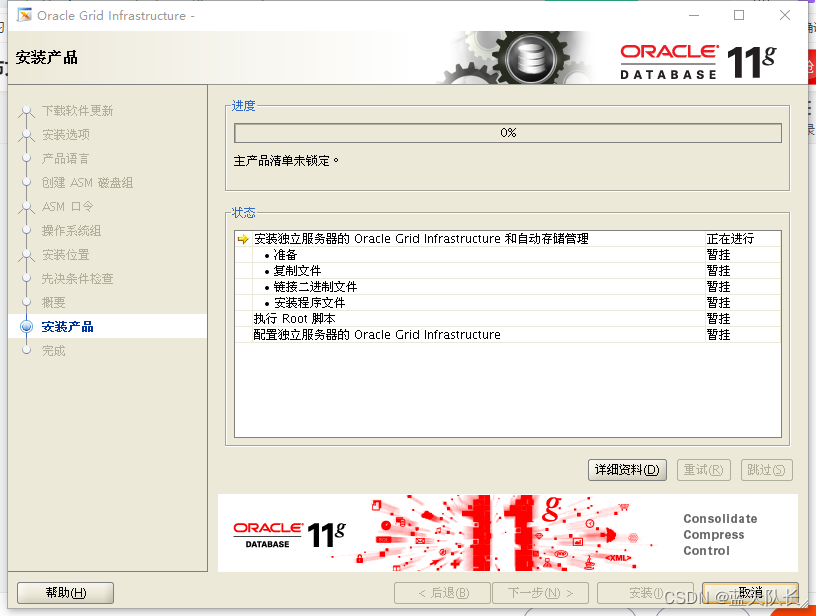Click the 安装产品 active step bullet
Screen dimensions: 816x616
pyautogui.click(x=26, y=327)
